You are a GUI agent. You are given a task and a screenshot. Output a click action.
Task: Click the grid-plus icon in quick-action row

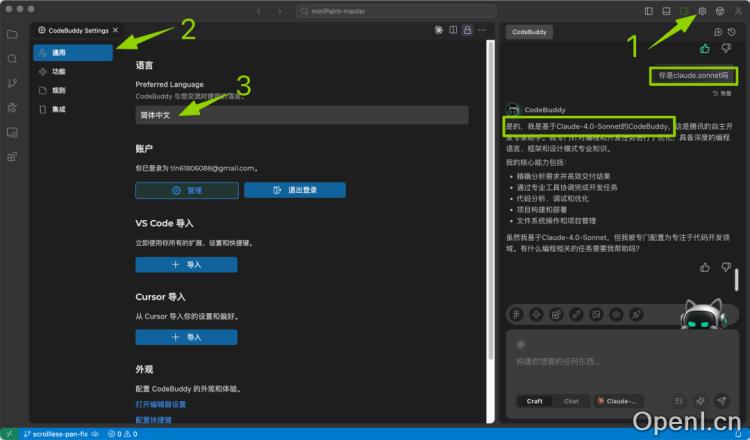click(x=556, y=314)
